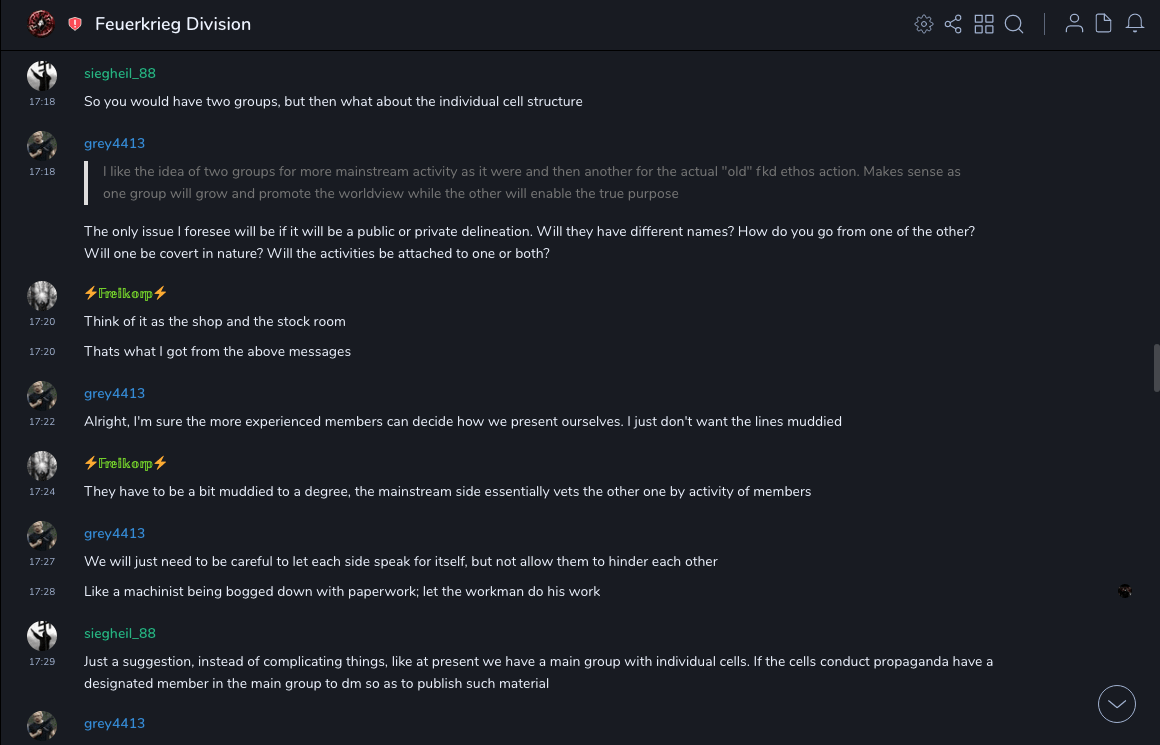Image resolution: width=1160 pixels, height=745 pixels.
Task: Click the search magnifier icon
Action: coord(1014,24)
